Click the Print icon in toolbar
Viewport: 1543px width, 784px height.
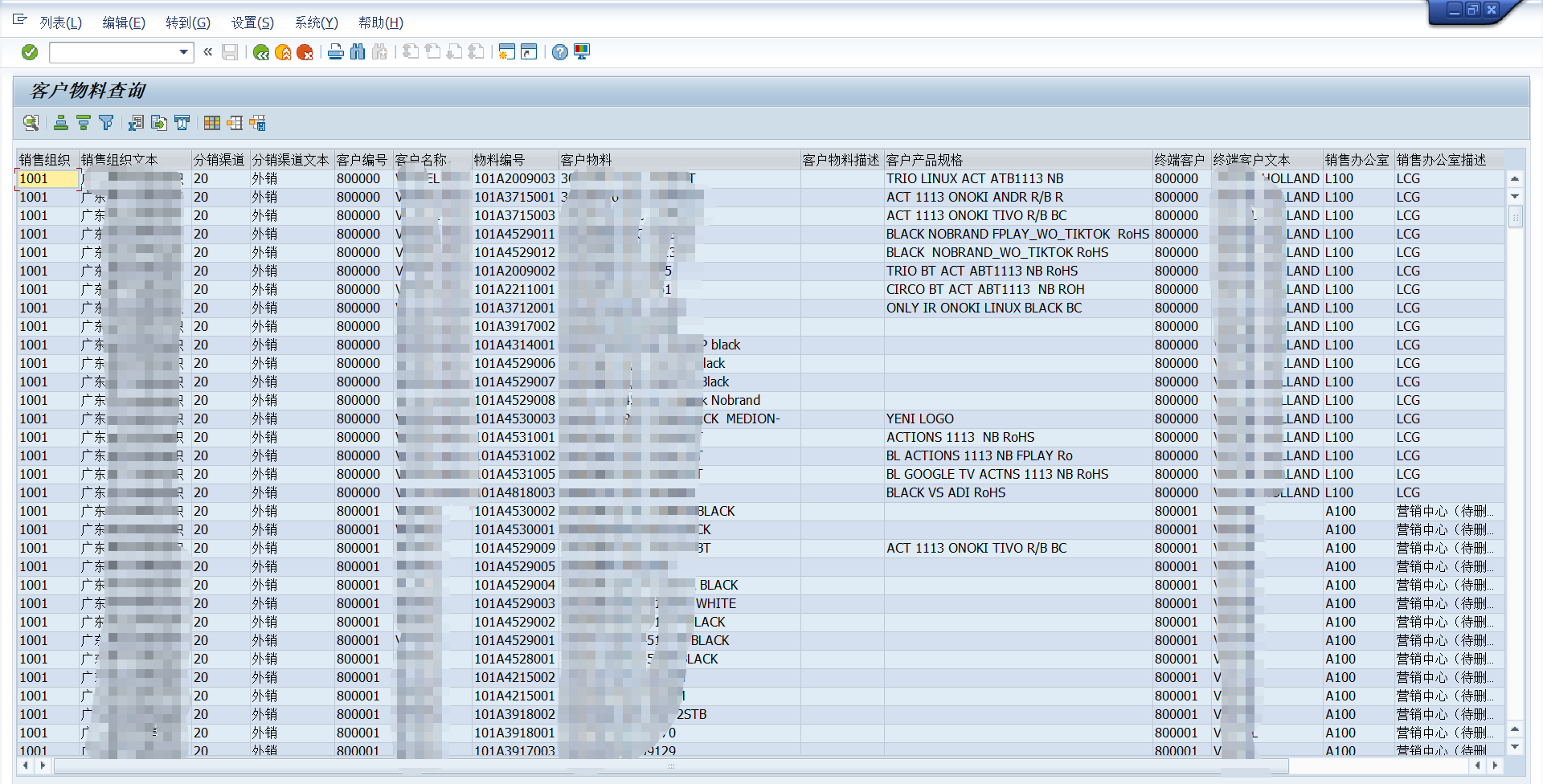coord(336,52)
